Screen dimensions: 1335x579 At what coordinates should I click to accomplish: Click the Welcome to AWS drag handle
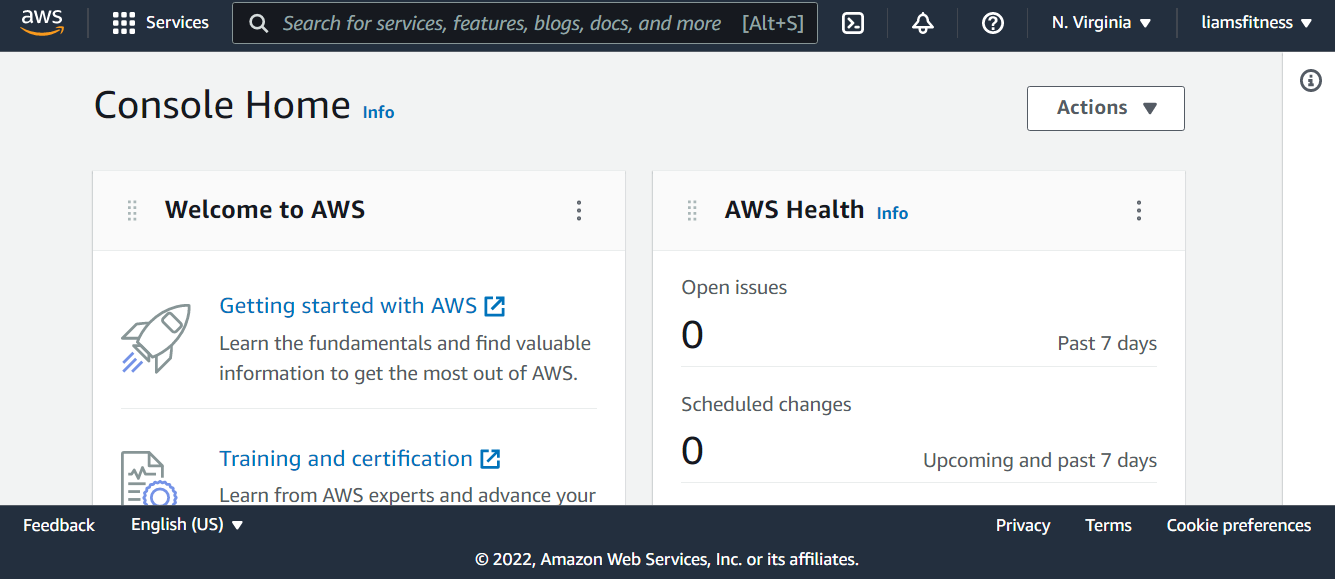click(x=132, y=210)
